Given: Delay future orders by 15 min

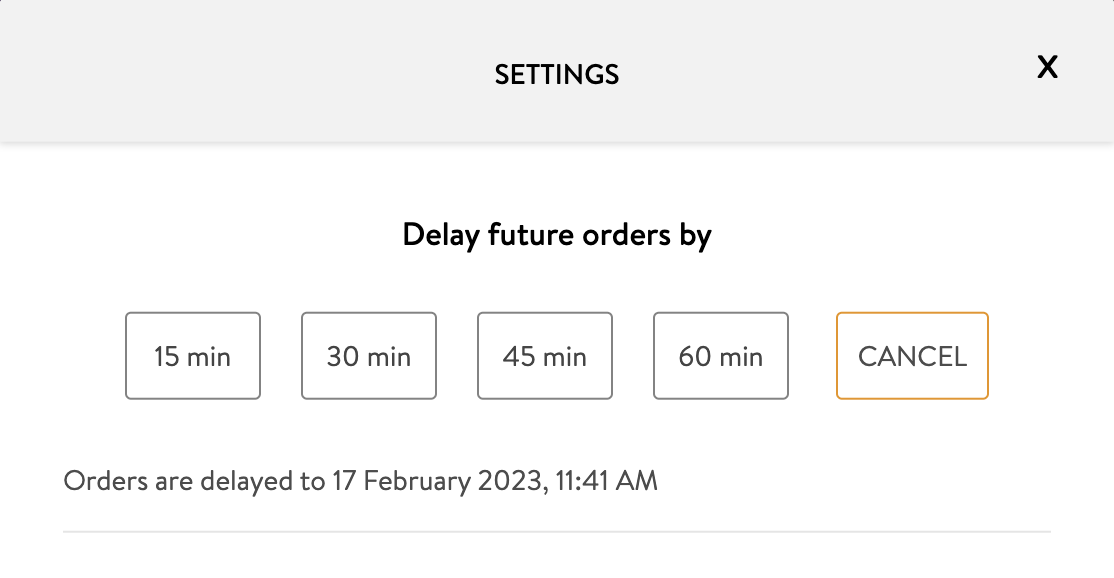Looking at the screenshot, I should click(x=193, y=356).
